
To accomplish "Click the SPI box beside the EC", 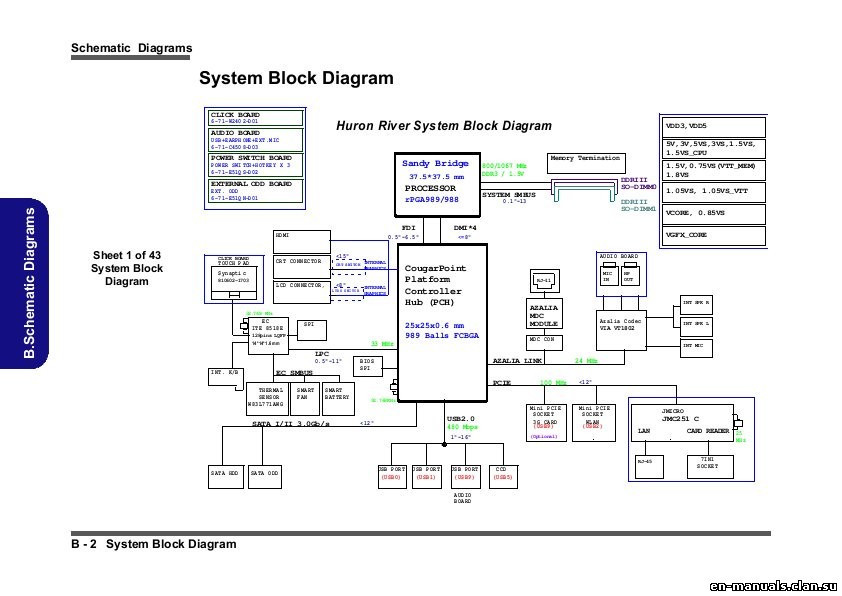I will (312, 330).
